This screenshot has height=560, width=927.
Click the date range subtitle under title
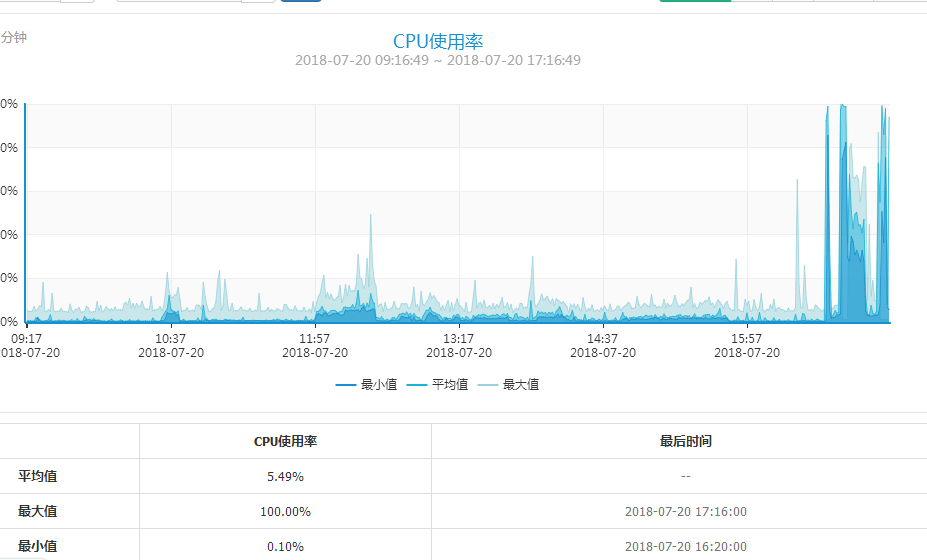point(438,61)
